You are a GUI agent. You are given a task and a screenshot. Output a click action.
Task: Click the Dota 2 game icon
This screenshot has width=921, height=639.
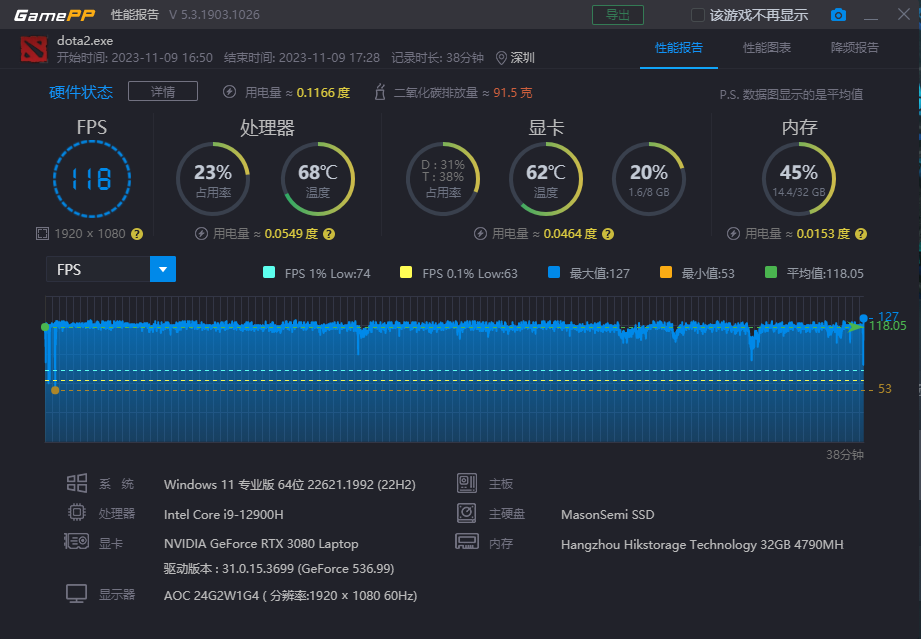(x=33, y=49)
